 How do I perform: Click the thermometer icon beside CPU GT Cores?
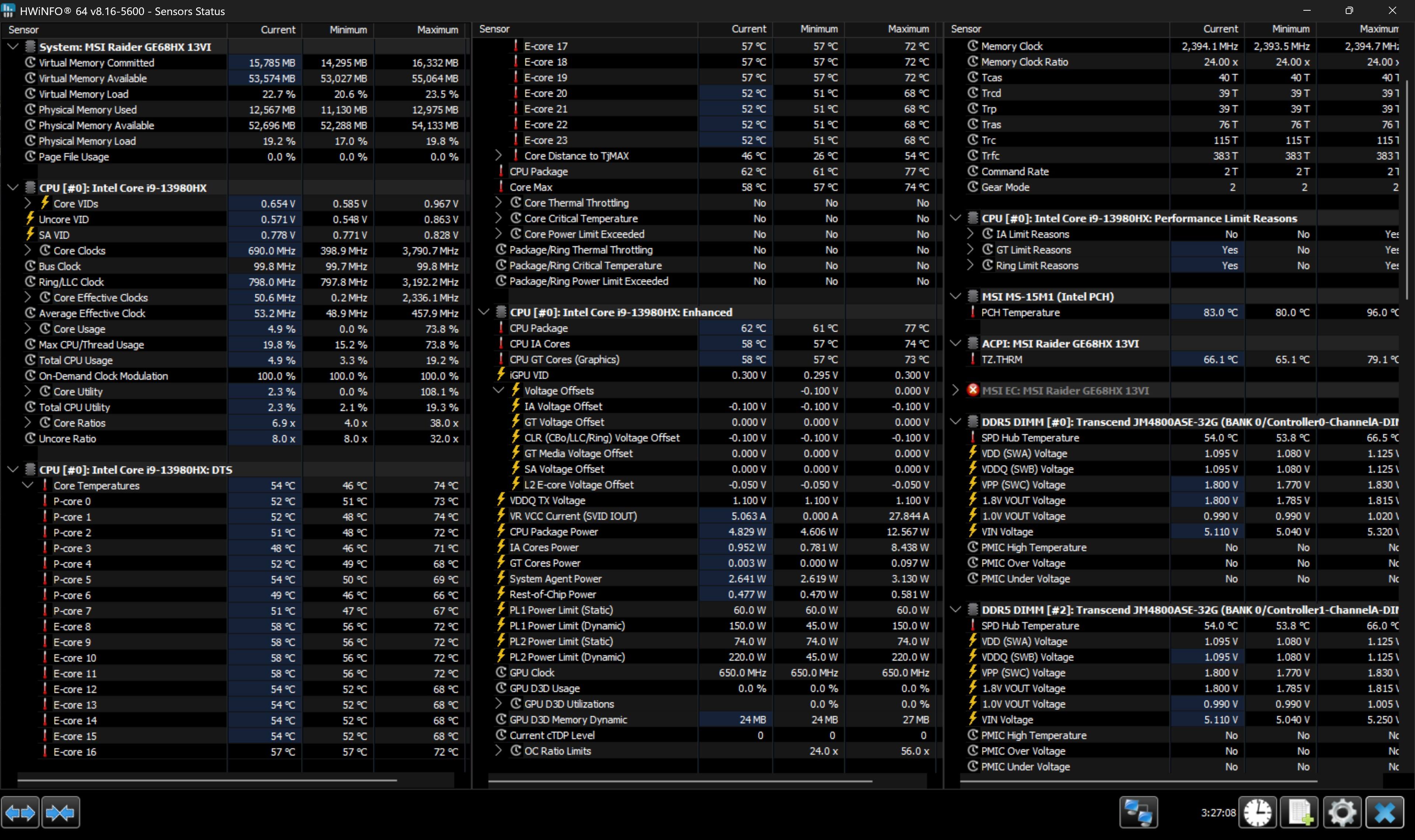click(501, 359)
